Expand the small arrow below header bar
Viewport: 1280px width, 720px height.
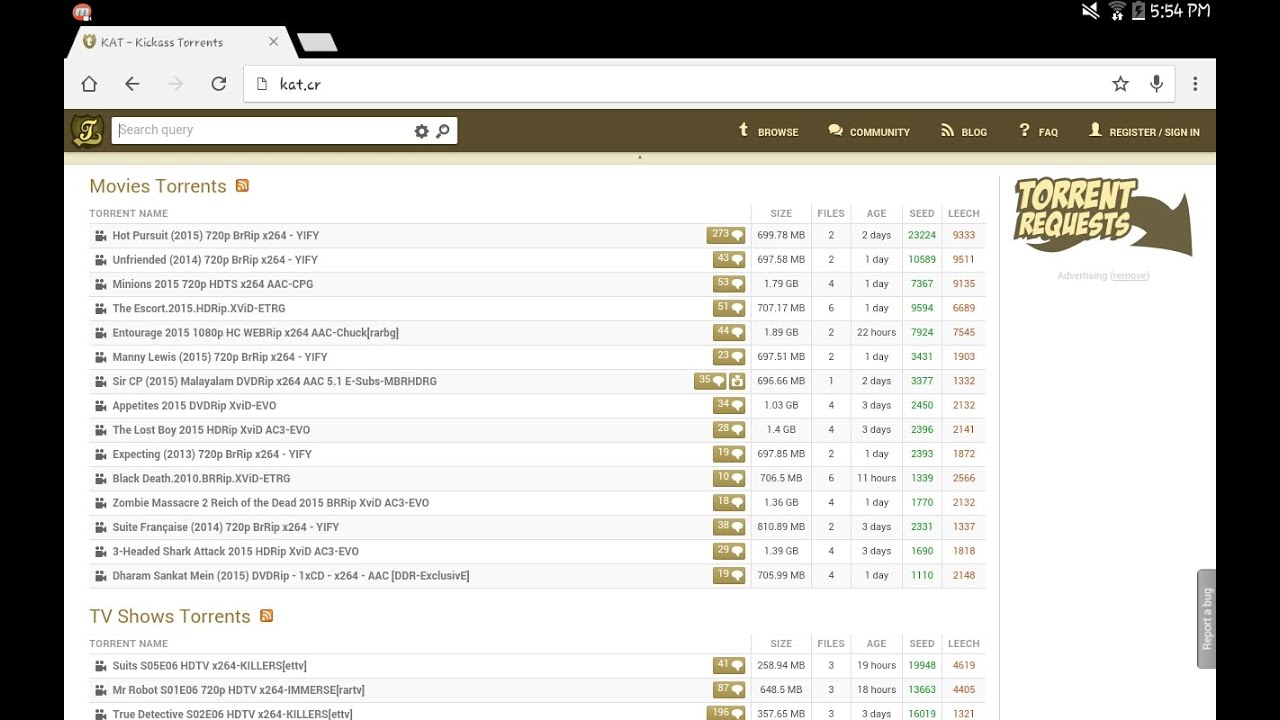pos(640,157)
